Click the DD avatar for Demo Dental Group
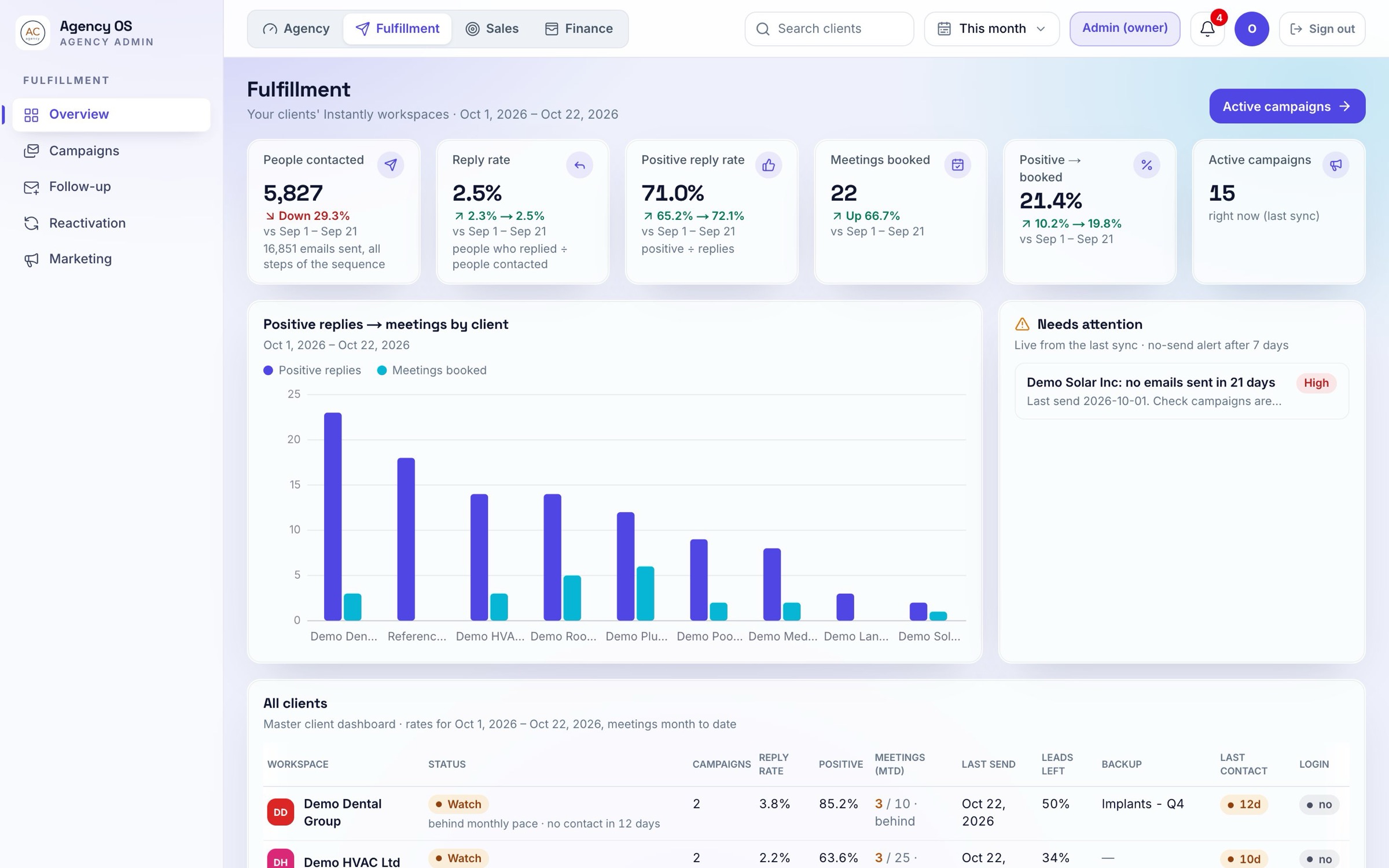Viewport: 1389px width, 868px height. 281,812
